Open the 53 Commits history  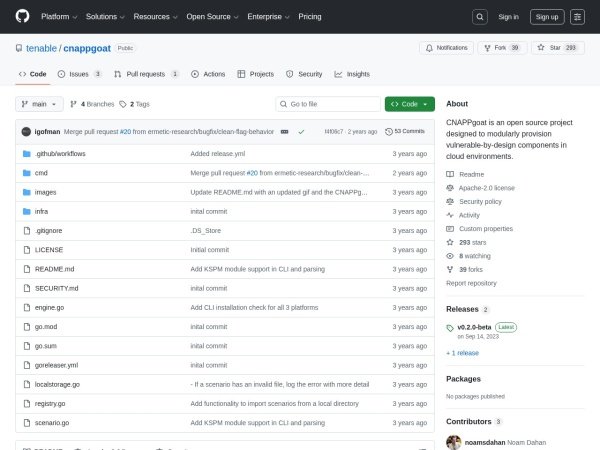point(405,131)
